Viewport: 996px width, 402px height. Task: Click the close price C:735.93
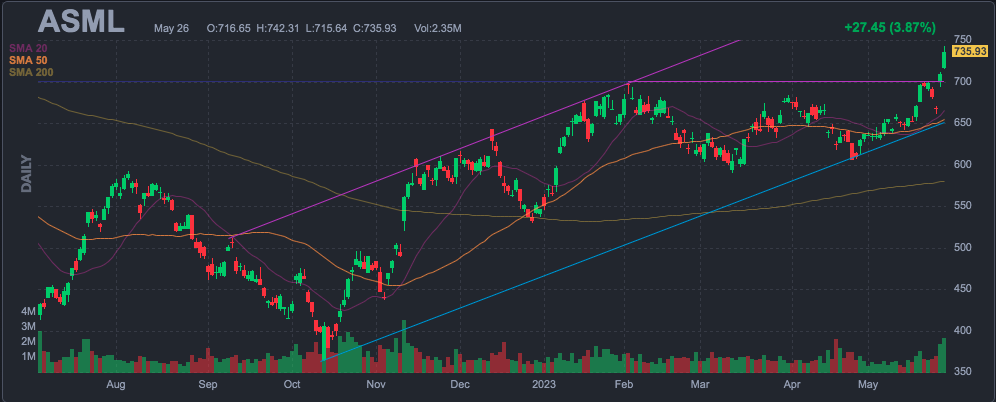click(375, 29)
